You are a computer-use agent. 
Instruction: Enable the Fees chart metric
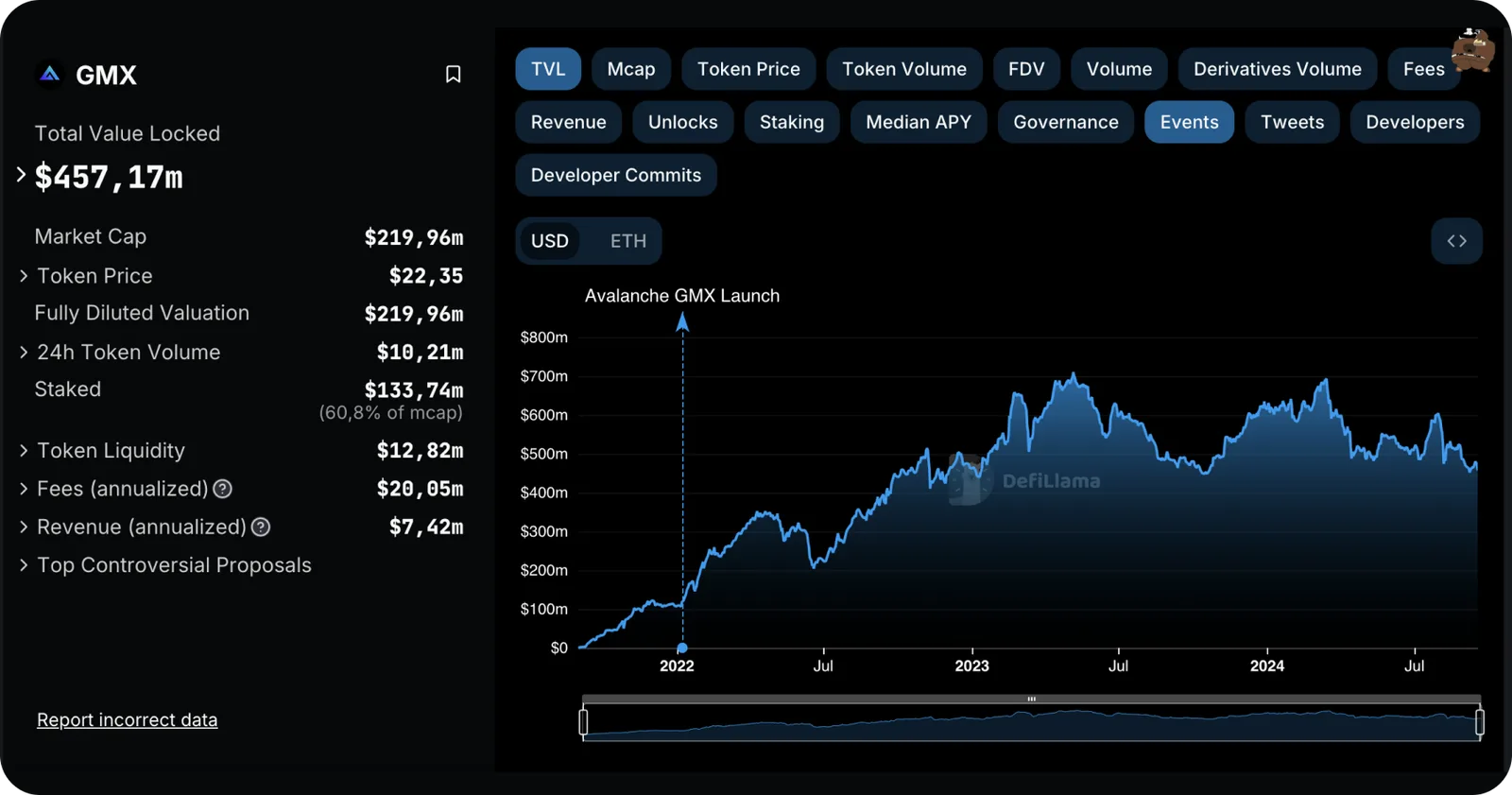1423,69
